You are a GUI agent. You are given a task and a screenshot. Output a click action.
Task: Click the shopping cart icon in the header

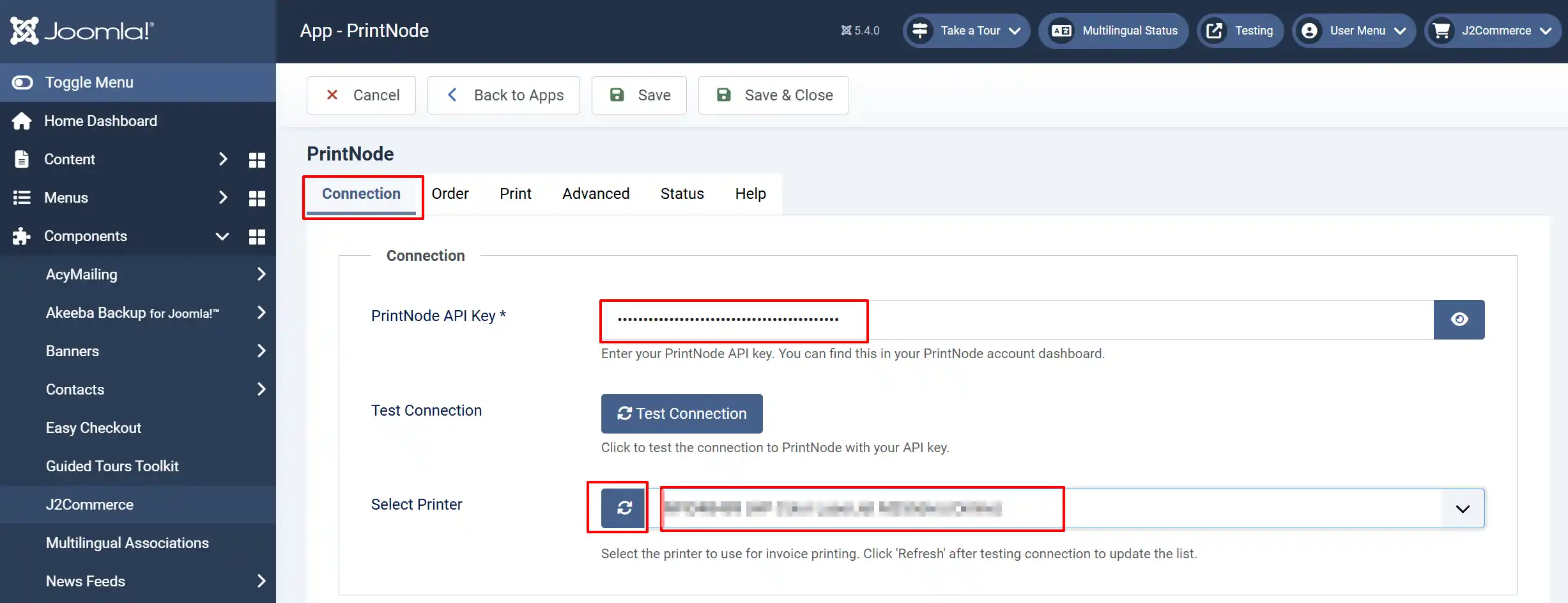[1441, 31]
